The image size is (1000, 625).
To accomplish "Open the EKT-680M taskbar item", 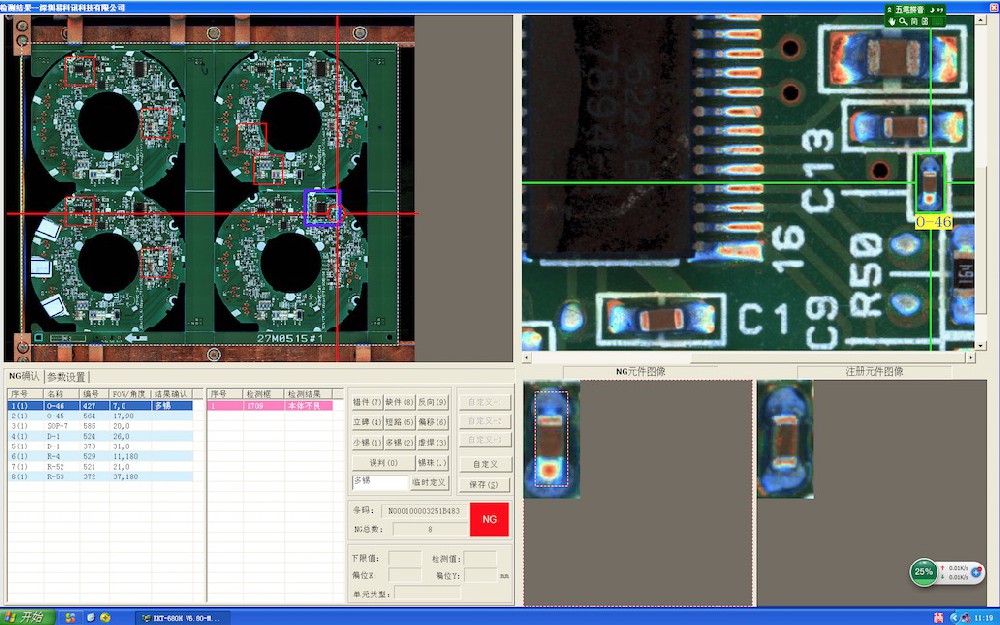I will point(182,617).
